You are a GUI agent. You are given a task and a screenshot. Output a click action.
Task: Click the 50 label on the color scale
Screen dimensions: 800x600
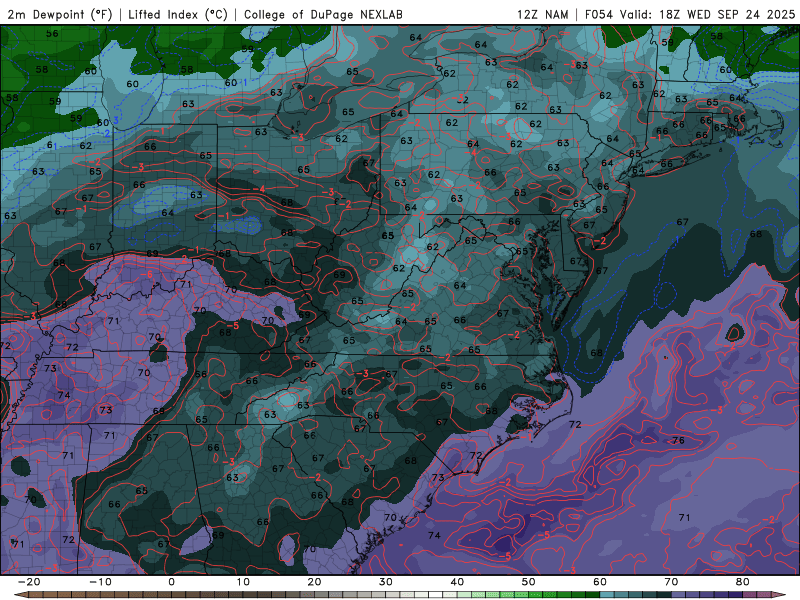529,582
